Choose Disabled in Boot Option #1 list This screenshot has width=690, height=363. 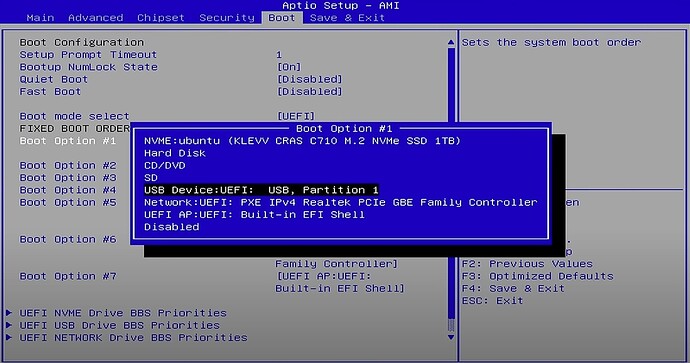[x=172, y=227]
